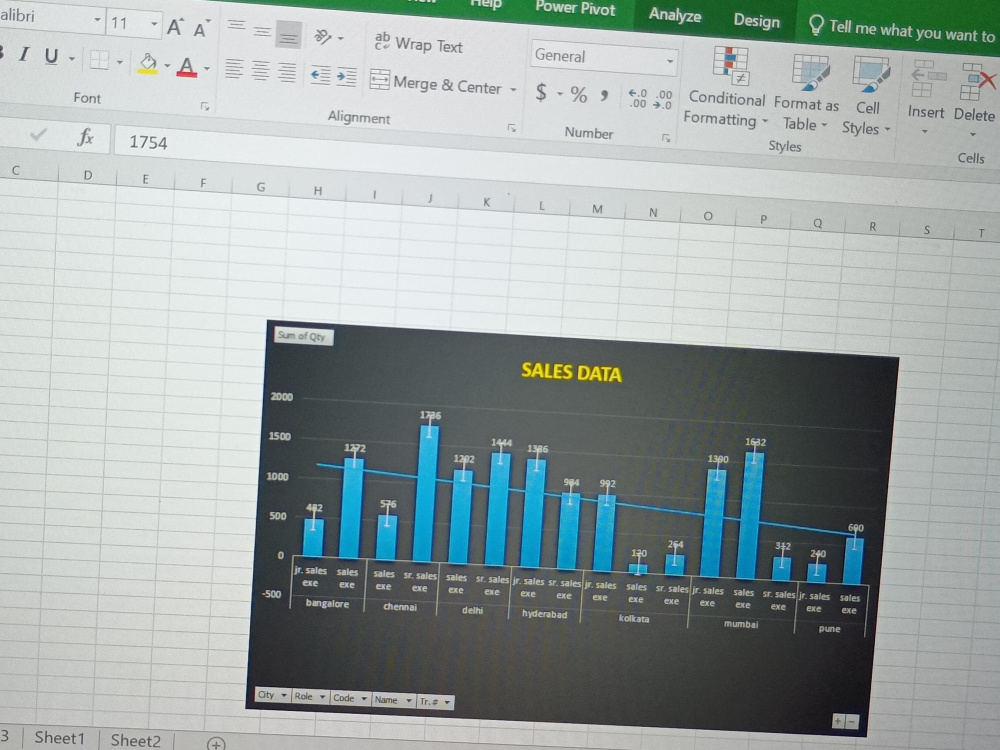Open Merge & Center dropdown arrow
This screenshot has width=1000, height=750.
coord(513,90)
